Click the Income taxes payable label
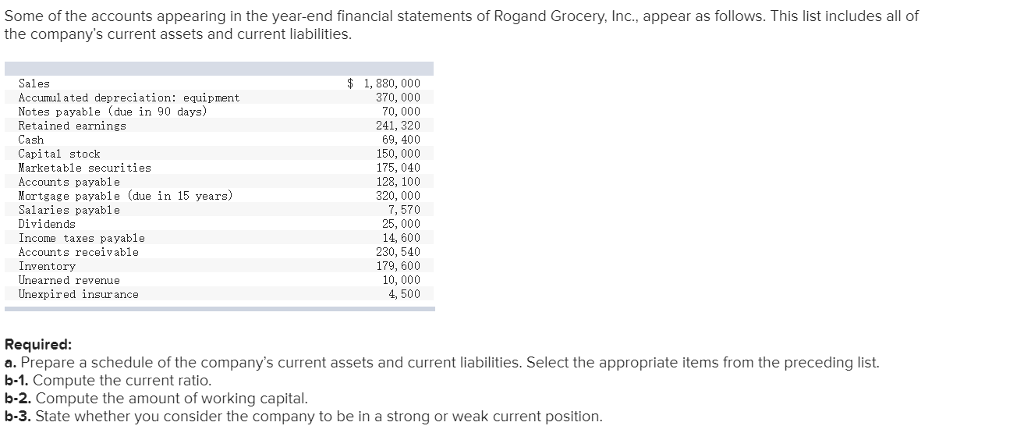 82,238
